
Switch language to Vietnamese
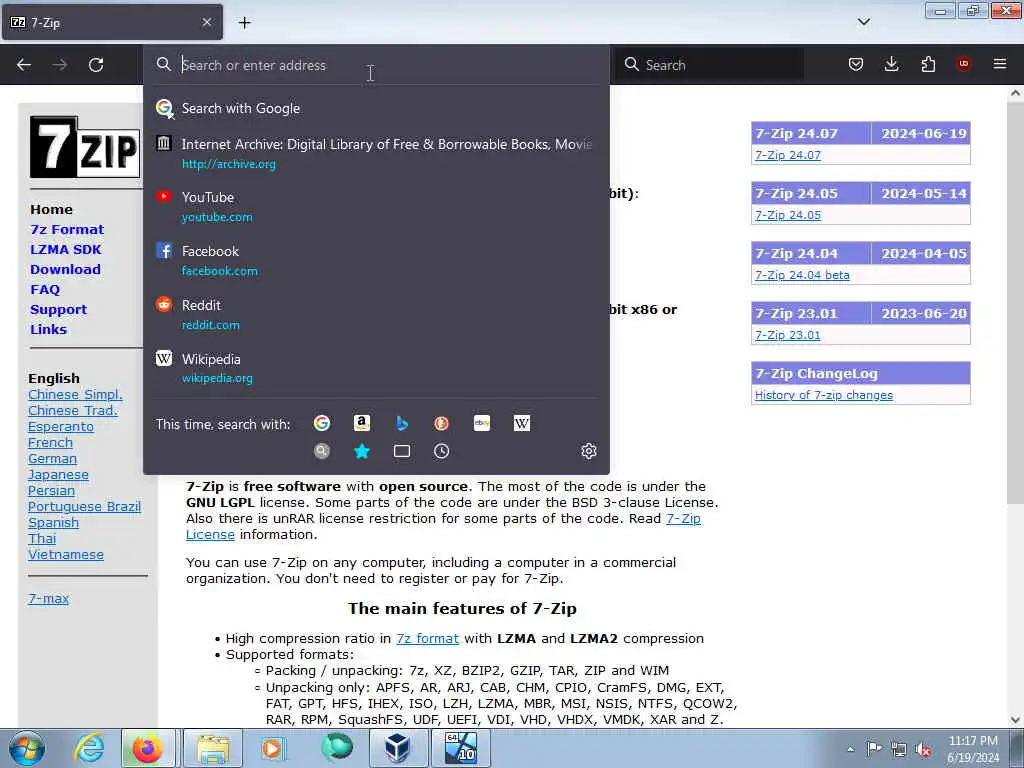click(66, 554)
